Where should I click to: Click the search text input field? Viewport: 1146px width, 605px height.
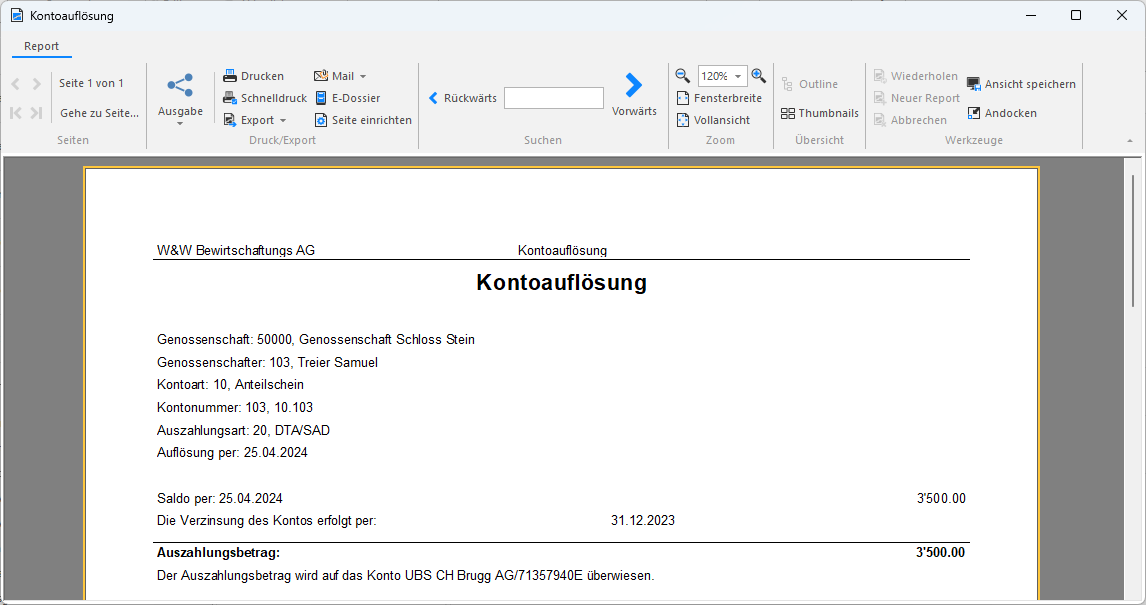tap(554, 98)
